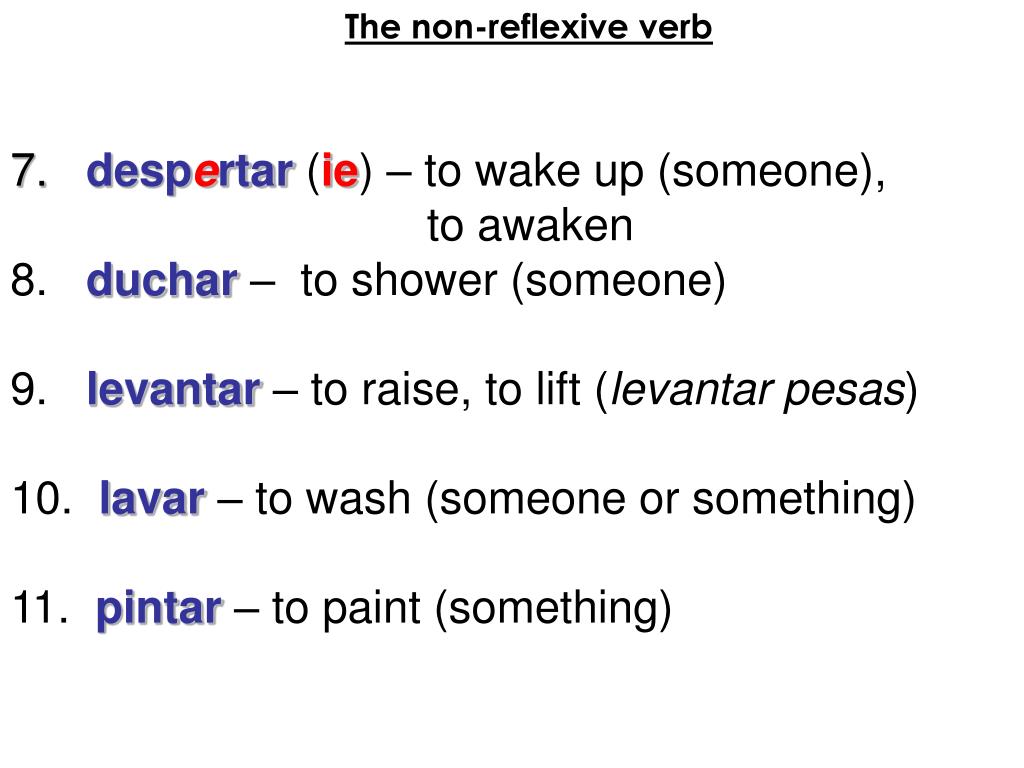Click list number 10
This screenshot has height=768, width=1024.
[x=42, y=499]
